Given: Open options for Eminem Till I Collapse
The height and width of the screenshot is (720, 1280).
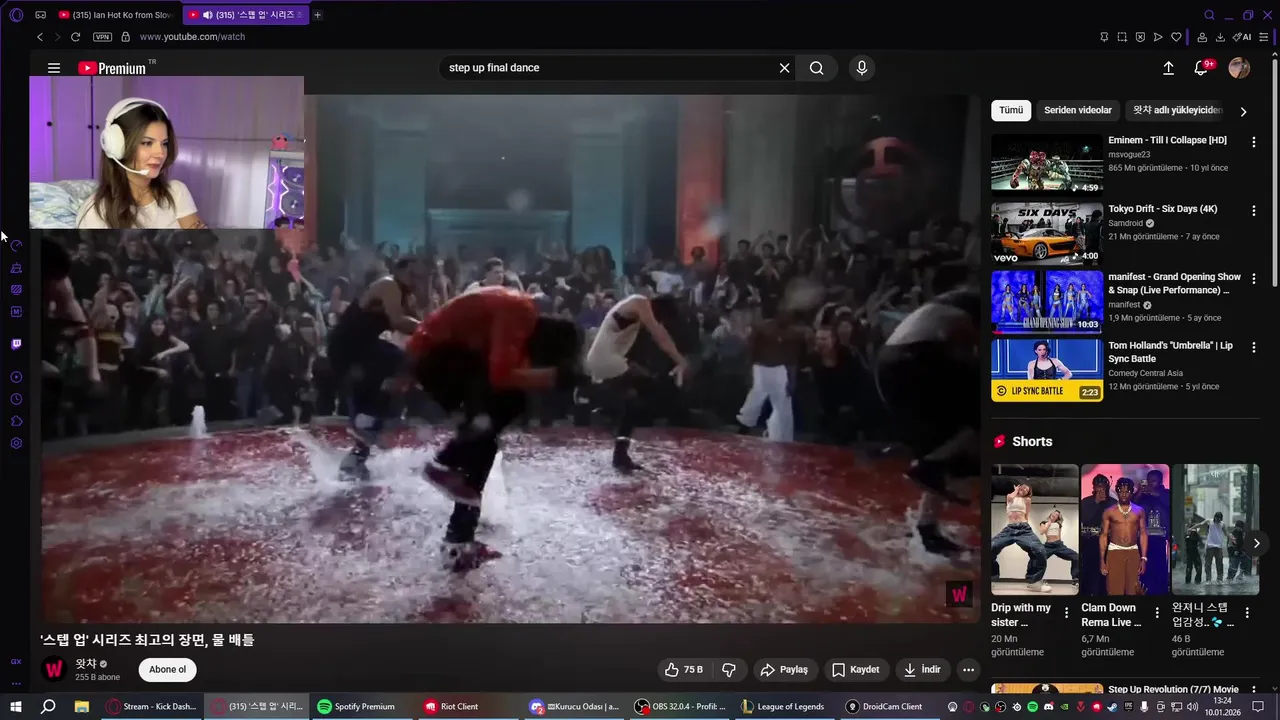Looking at the screenshot, I should (x=1253, y=142).
